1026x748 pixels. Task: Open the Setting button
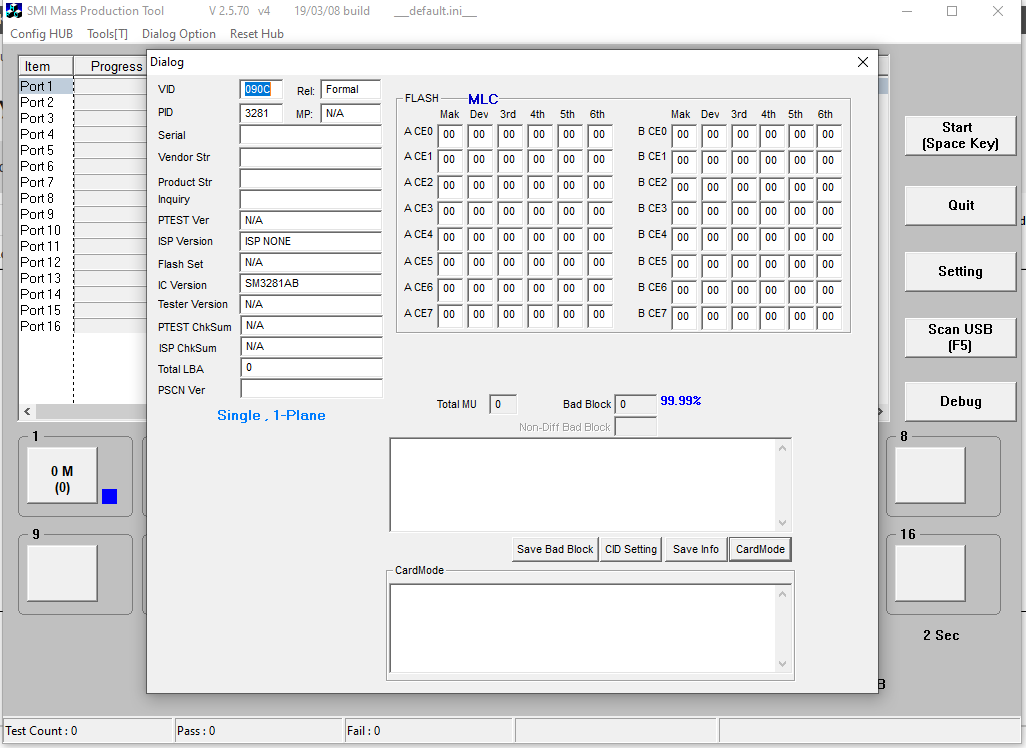[x=960, y=272]
